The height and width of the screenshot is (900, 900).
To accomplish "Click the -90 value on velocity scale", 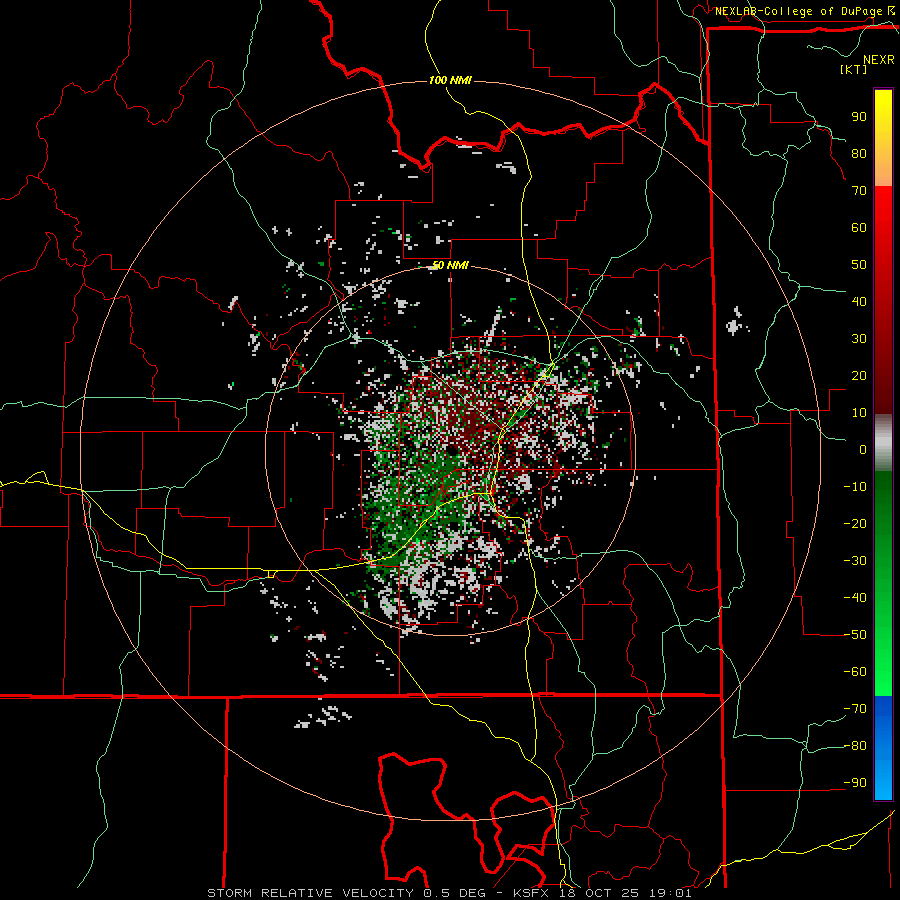I will tap(855, 783).
